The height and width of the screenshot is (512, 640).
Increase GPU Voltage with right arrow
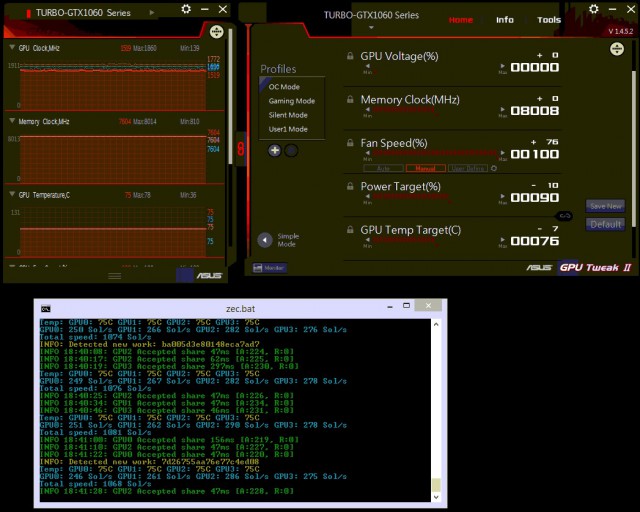click(x=502, y=66)
